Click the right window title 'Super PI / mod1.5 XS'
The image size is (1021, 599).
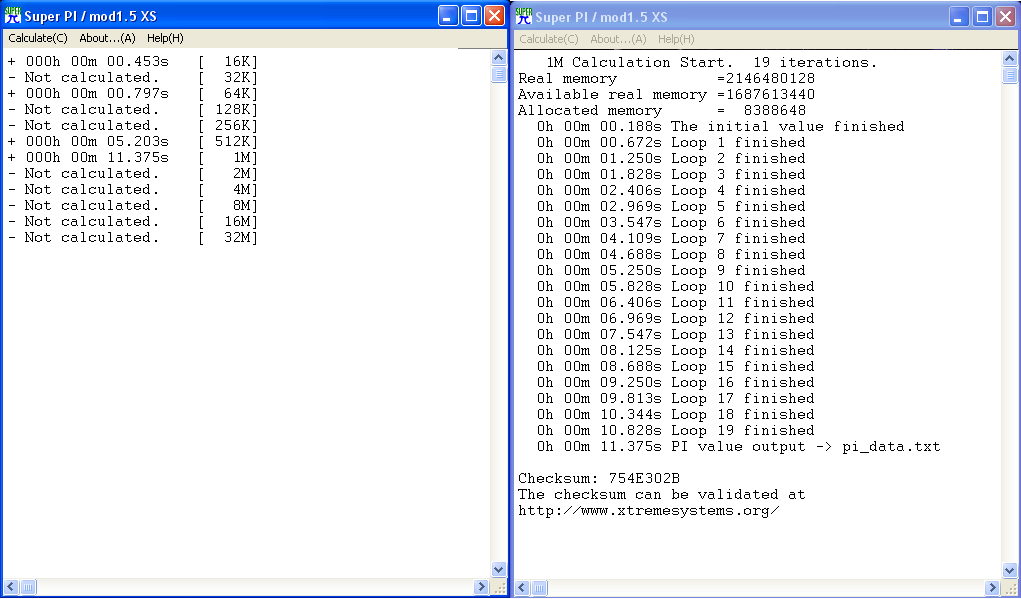(x=601, y=17)
